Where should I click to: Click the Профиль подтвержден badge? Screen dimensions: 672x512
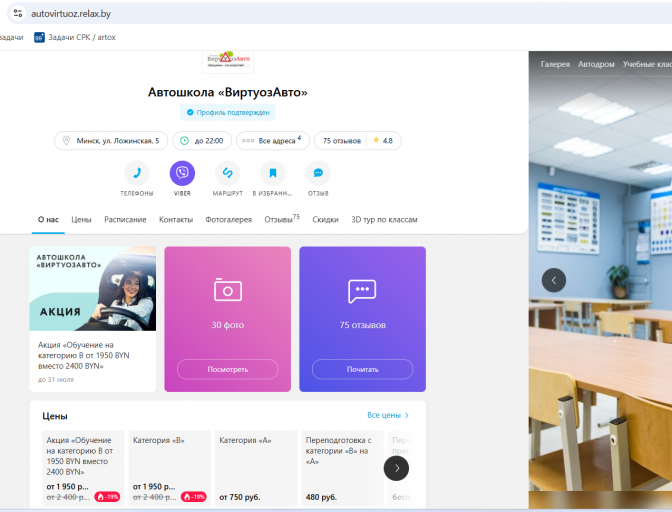tap(228, 112)
